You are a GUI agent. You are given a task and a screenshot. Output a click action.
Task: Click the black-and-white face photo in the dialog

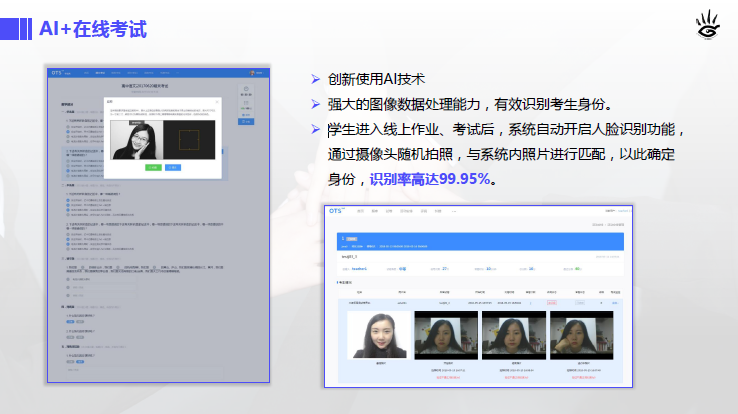click(138, 141)
